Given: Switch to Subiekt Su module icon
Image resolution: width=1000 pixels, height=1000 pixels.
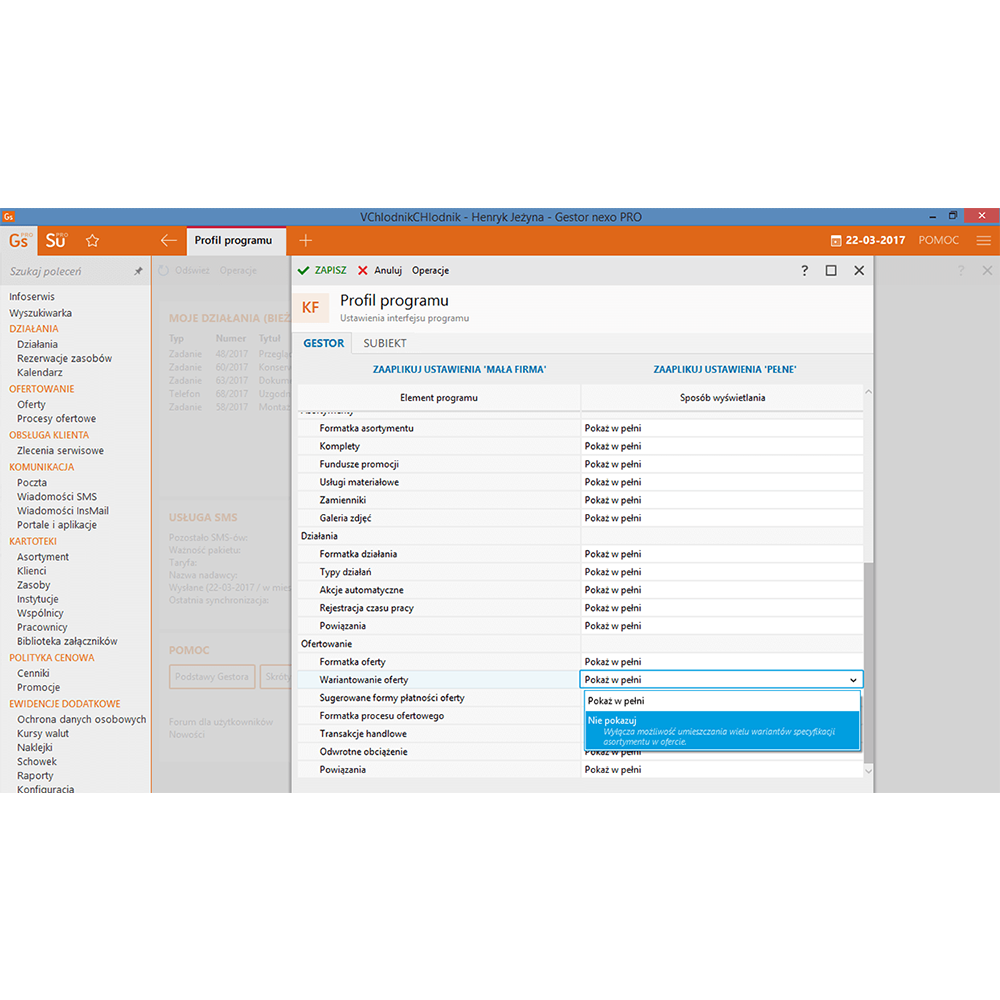Looking at the screenshot, I should point(56,240).
